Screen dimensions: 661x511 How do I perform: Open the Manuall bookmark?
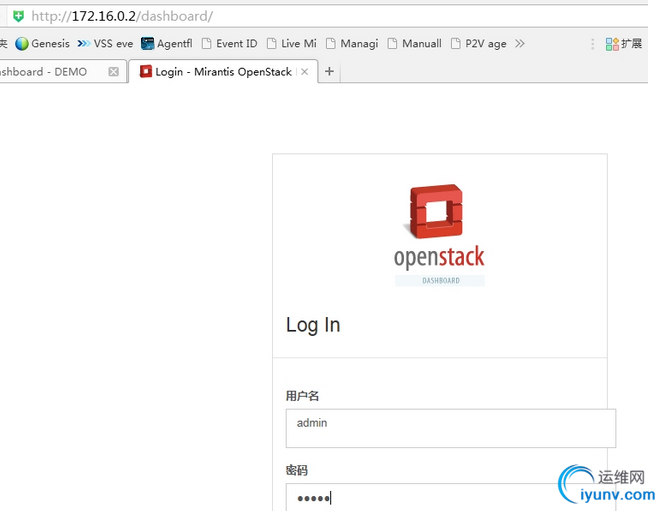click(414, 43)
